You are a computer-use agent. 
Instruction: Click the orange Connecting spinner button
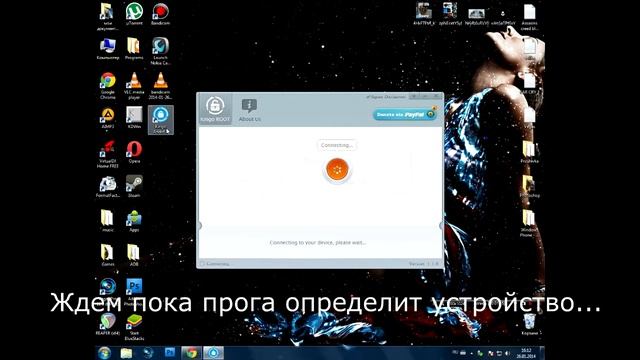point(337,169)
